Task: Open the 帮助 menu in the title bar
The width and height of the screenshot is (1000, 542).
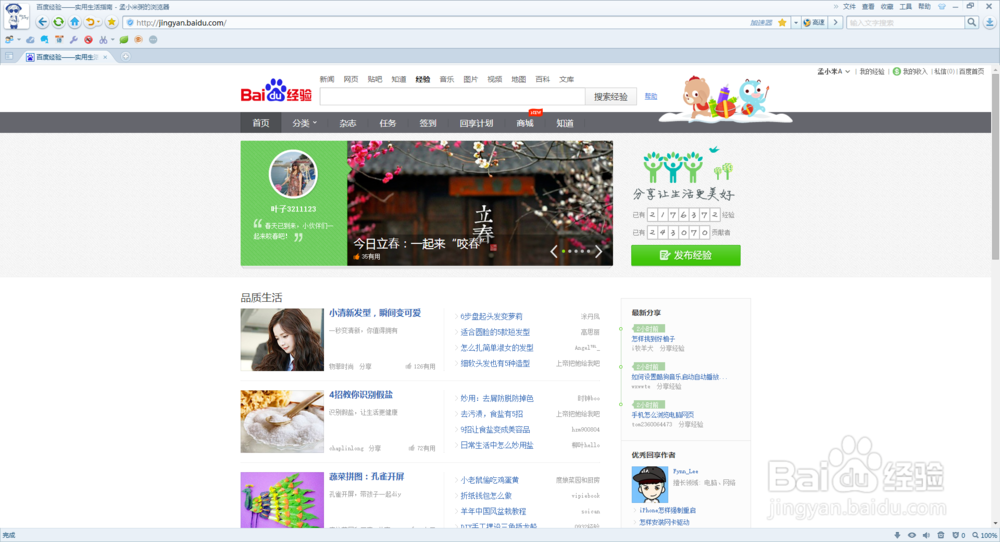Action: click(924, 6)
